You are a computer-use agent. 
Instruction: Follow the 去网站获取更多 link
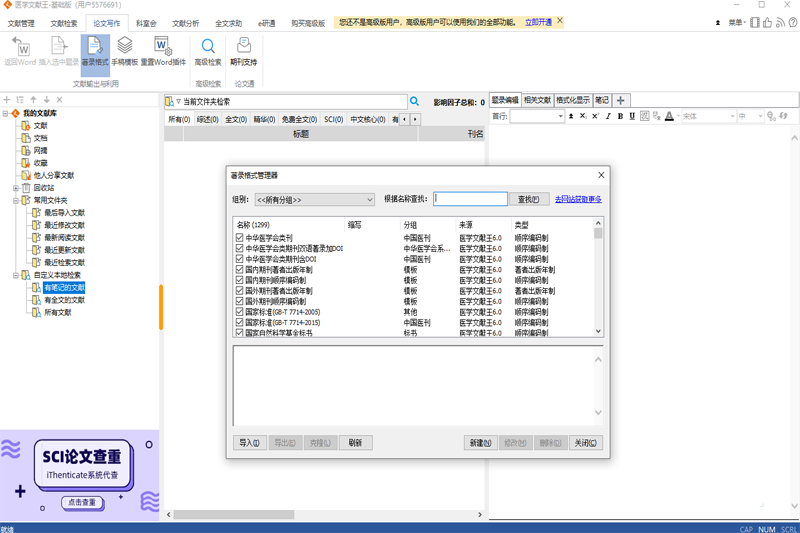click(578, 200)
